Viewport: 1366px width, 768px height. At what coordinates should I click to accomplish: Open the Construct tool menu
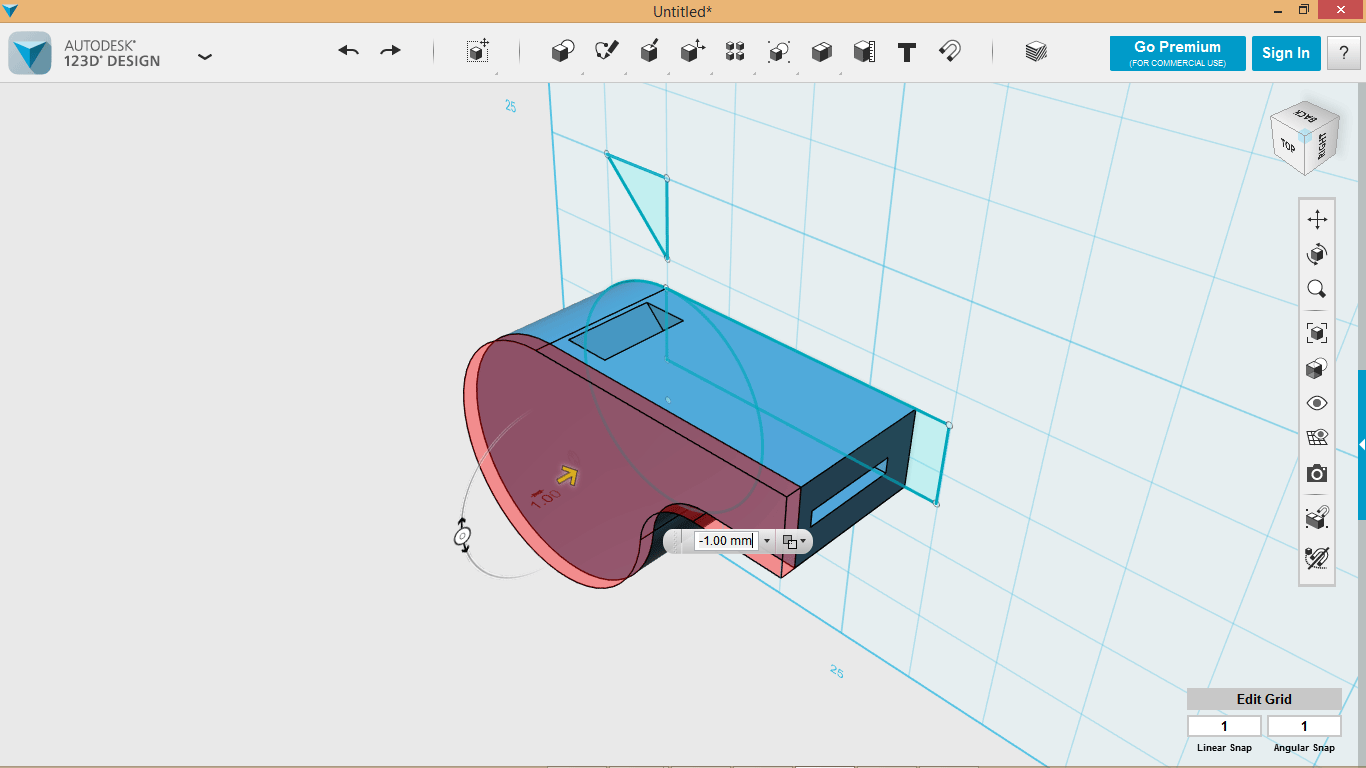[x=649, y=52]
